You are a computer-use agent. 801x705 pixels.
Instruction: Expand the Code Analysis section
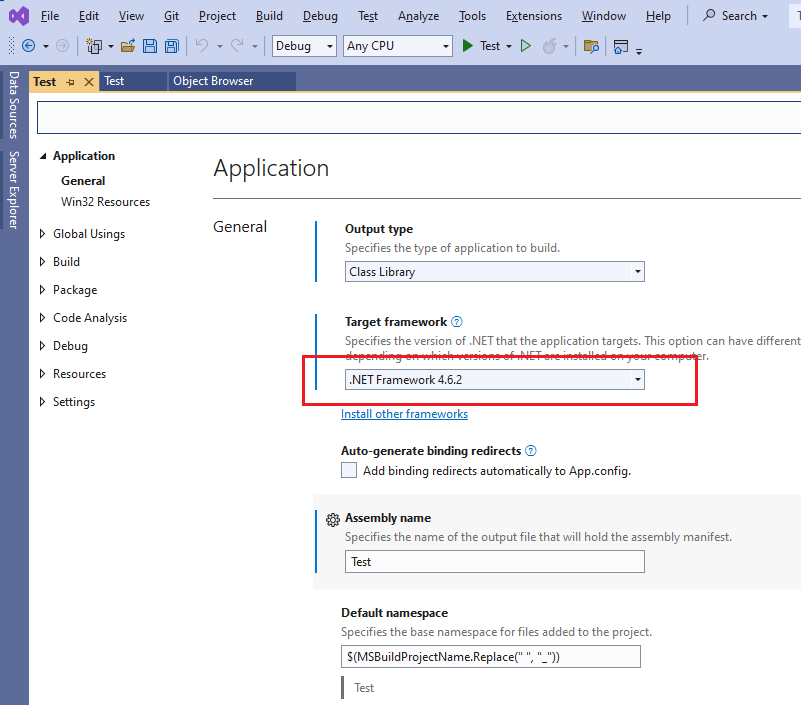[x=42, y=318]
